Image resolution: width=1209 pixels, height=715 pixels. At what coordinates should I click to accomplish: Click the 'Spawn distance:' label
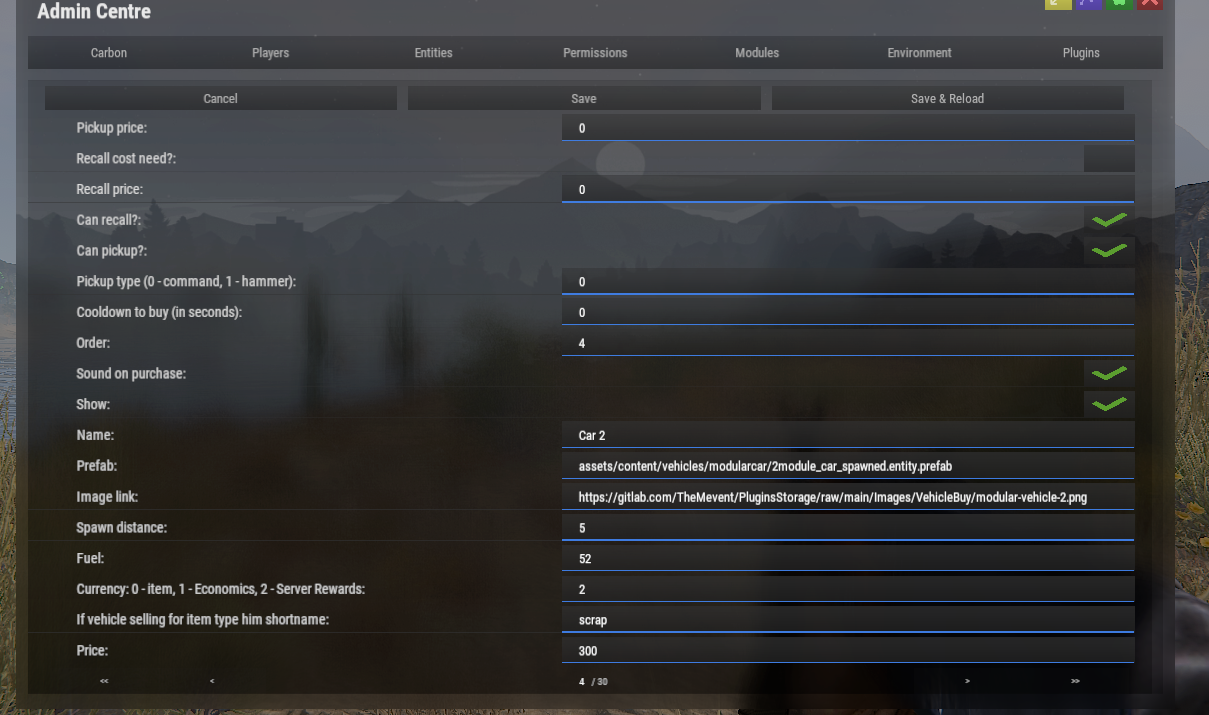click(x=122, y=528)
